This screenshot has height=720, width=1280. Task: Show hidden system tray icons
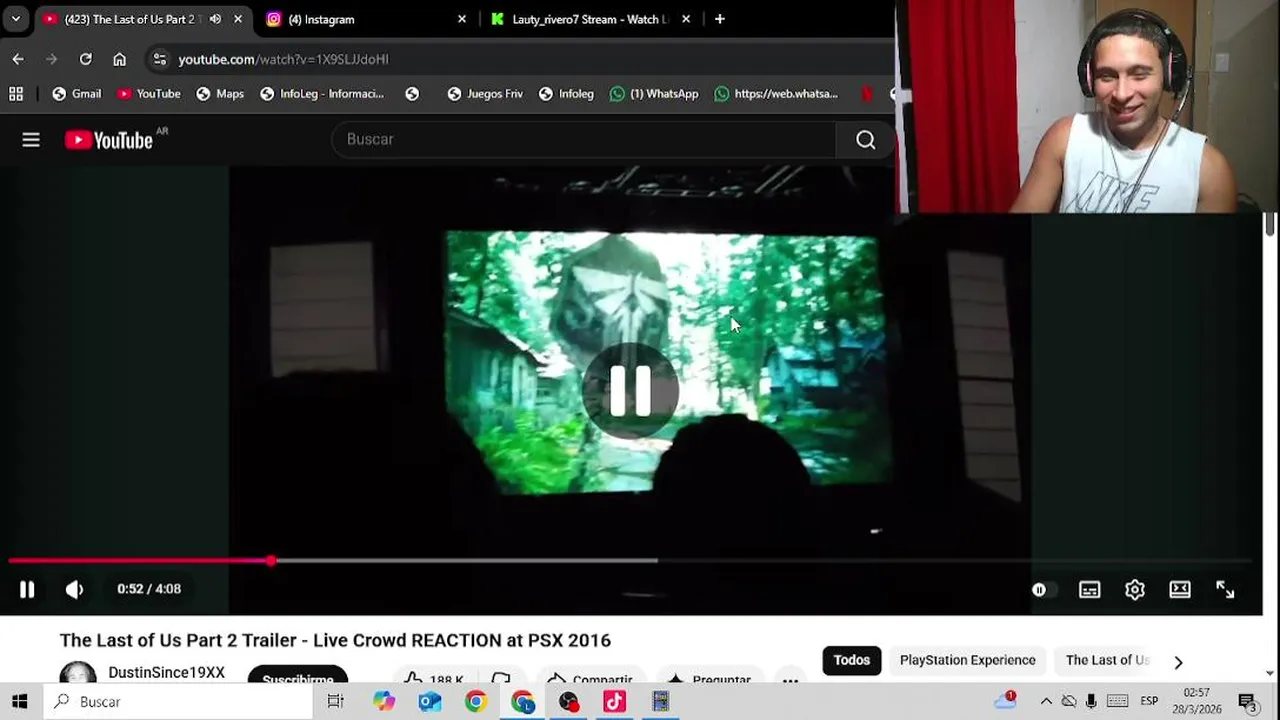pos(1046,702)
